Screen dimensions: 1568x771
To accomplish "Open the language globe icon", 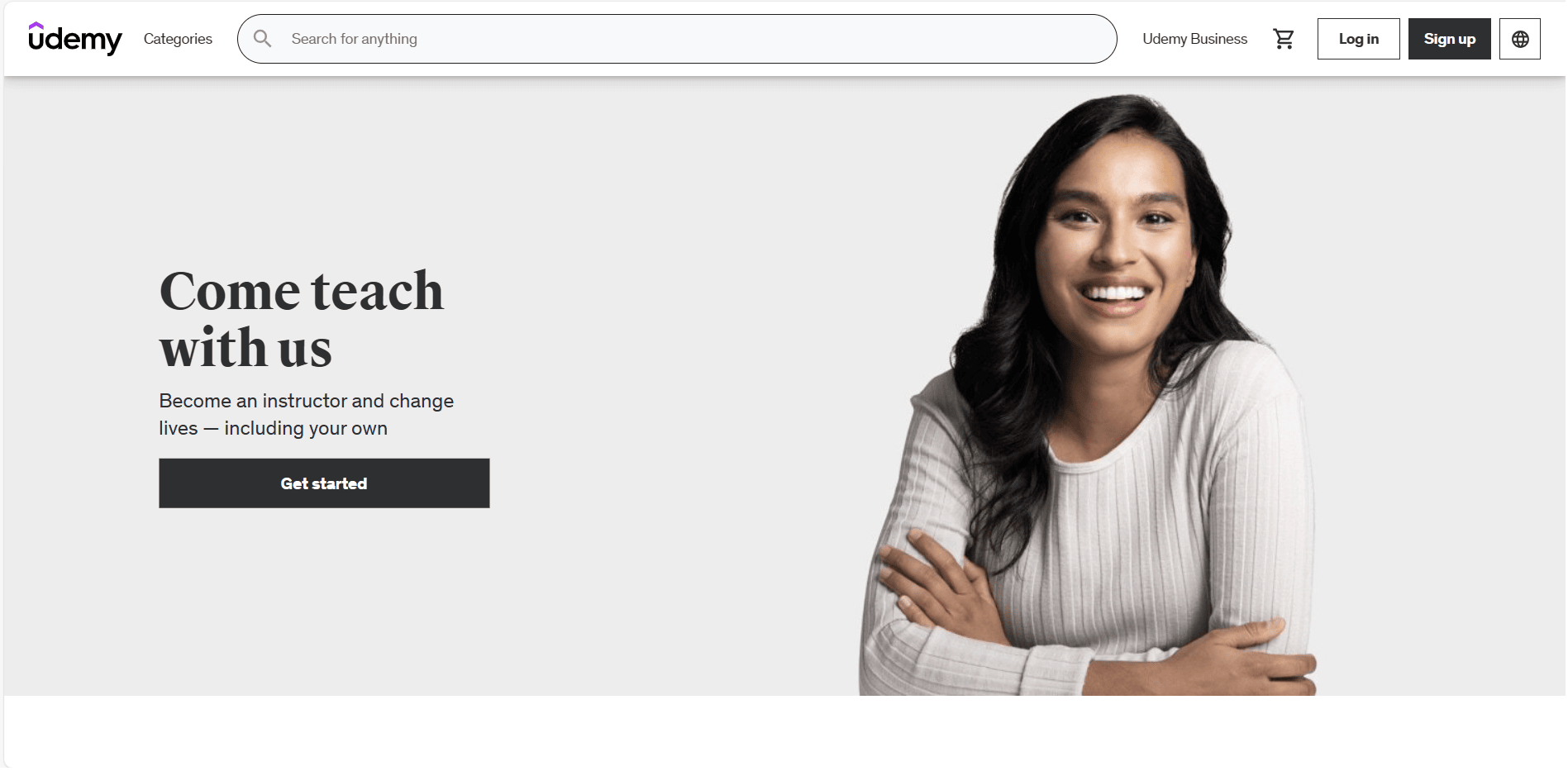I will [1520, 39].
